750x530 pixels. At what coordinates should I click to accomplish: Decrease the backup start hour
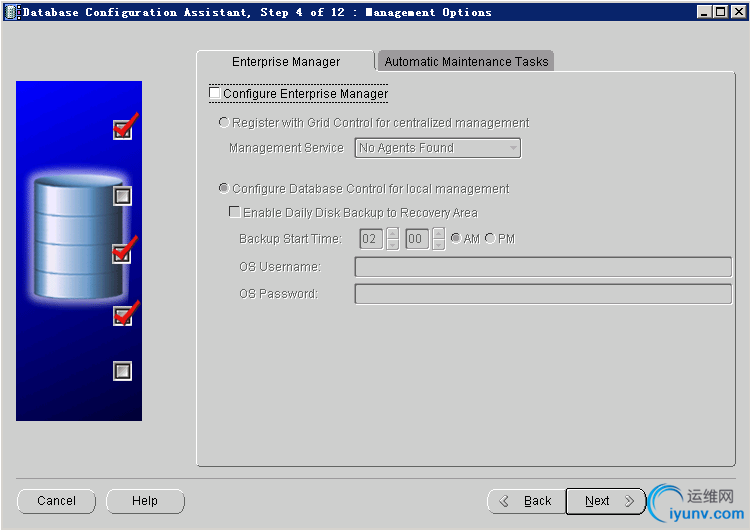click(x=393, y=244)
